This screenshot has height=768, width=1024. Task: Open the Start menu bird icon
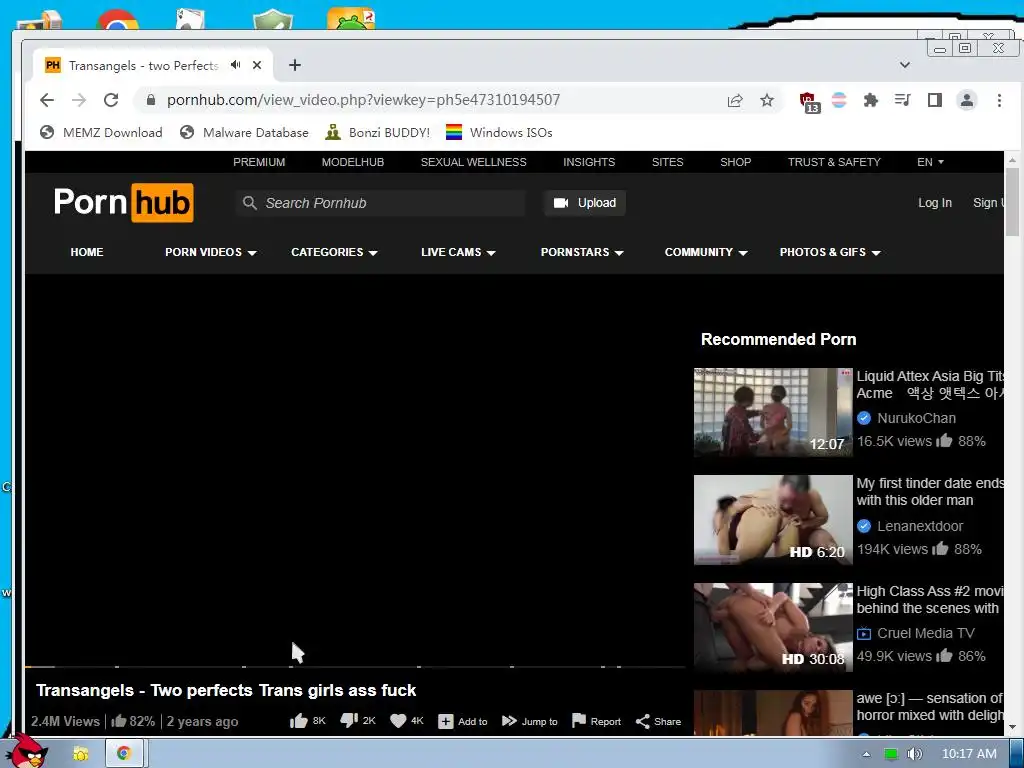(x=29, y=750)
